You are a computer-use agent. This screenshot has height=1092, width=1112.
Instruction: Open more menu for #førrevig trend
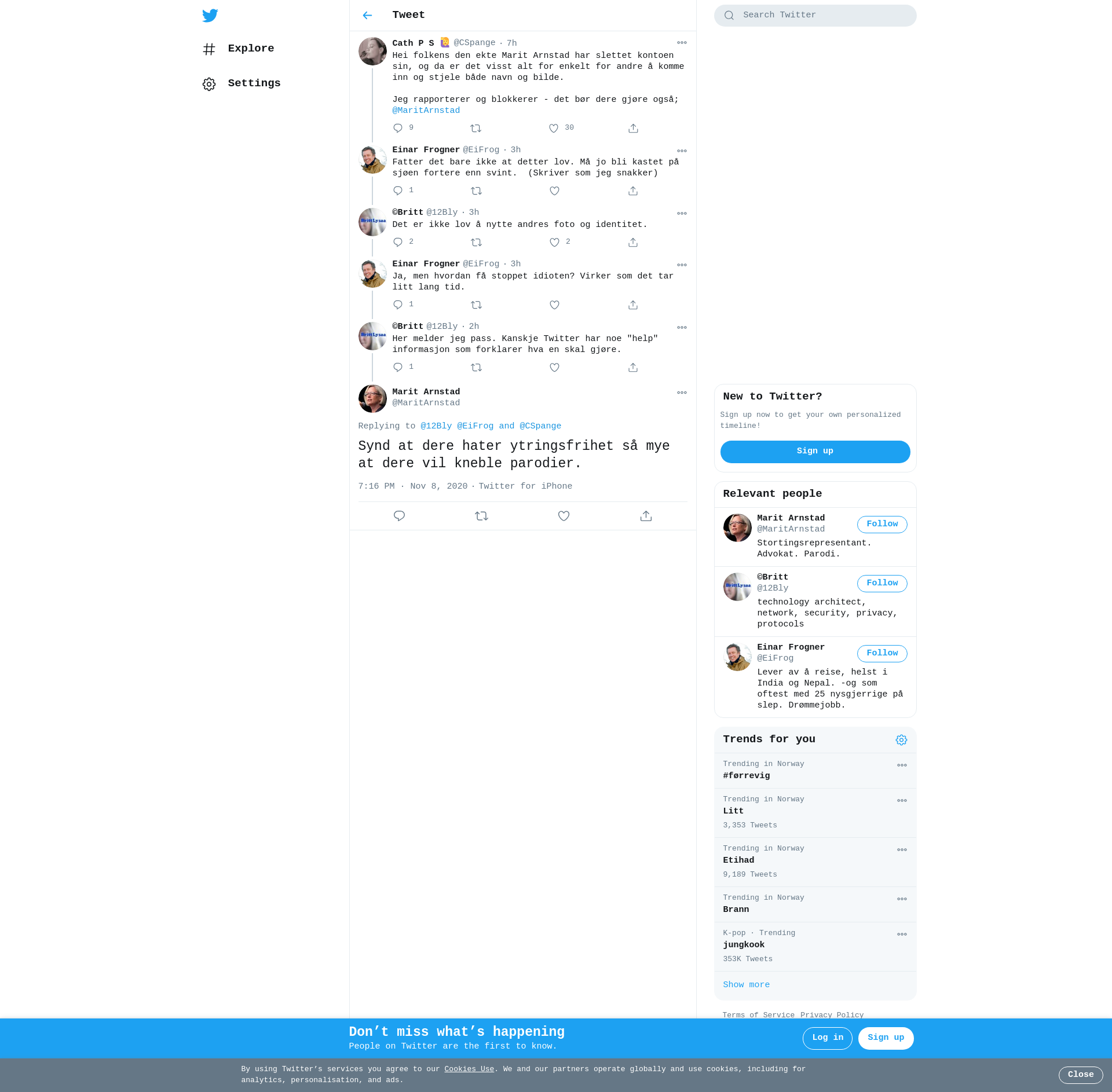pos(902,765)
